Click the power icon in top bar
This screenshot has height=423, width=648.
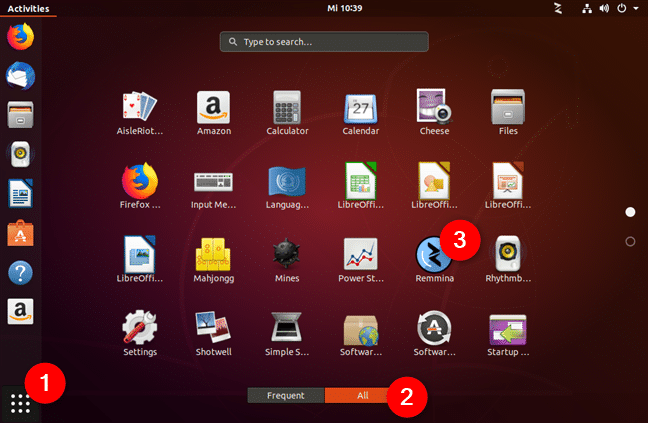tap(622, 8)
